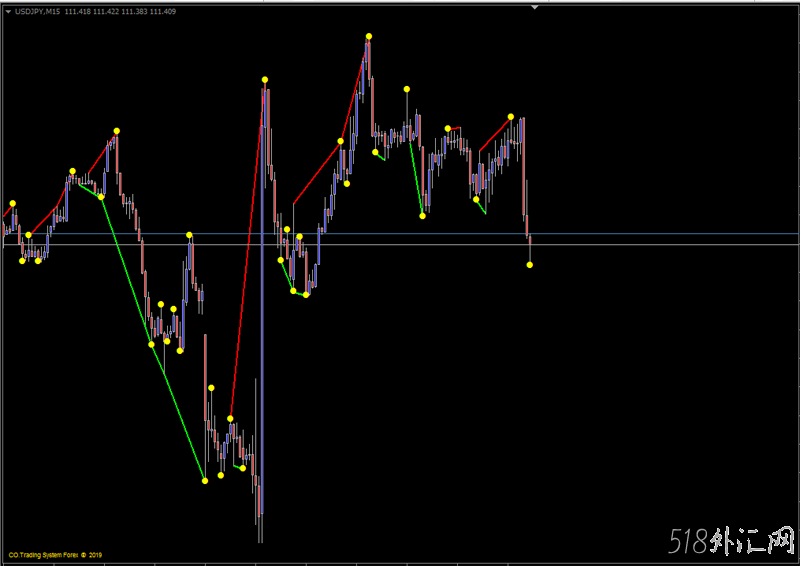Click yellow dot at bottom of long green line
800x566 pixels.
point(205,481)
